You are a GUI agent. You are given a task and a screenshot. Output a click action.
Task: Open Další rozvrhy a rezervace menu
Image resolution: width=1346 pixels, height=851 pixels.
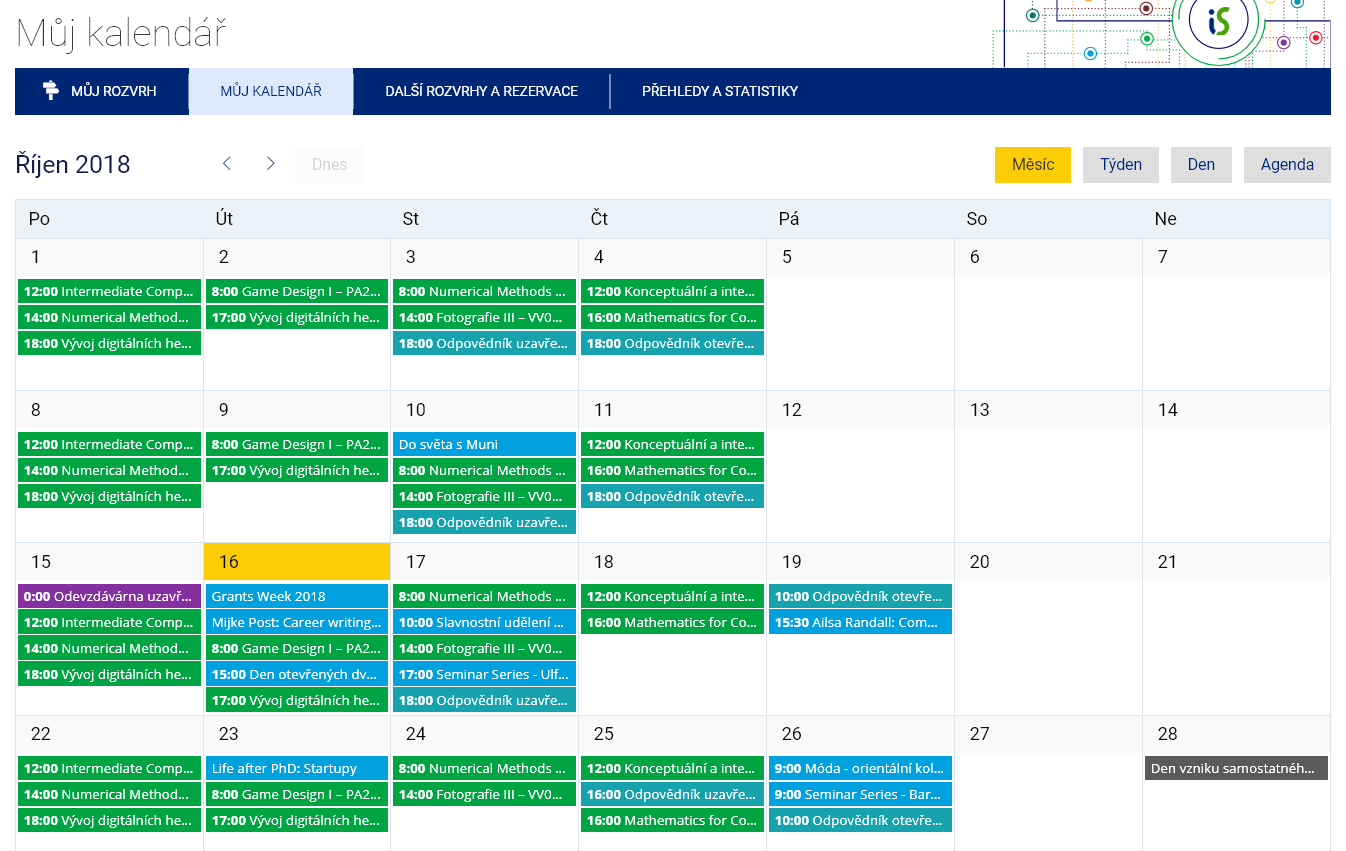pyautogui.click(x=481, y=91)
